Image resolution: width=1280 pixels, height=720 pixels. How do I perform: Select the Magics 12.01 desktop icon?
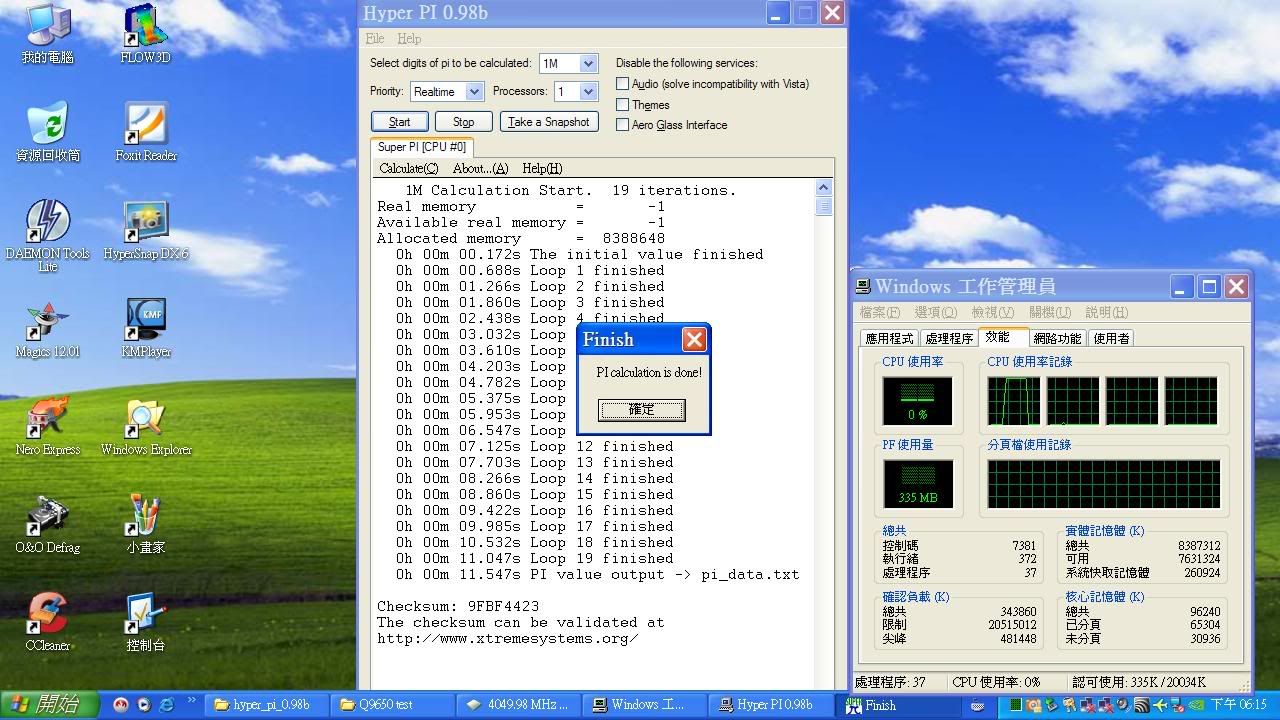click(47, 328)
